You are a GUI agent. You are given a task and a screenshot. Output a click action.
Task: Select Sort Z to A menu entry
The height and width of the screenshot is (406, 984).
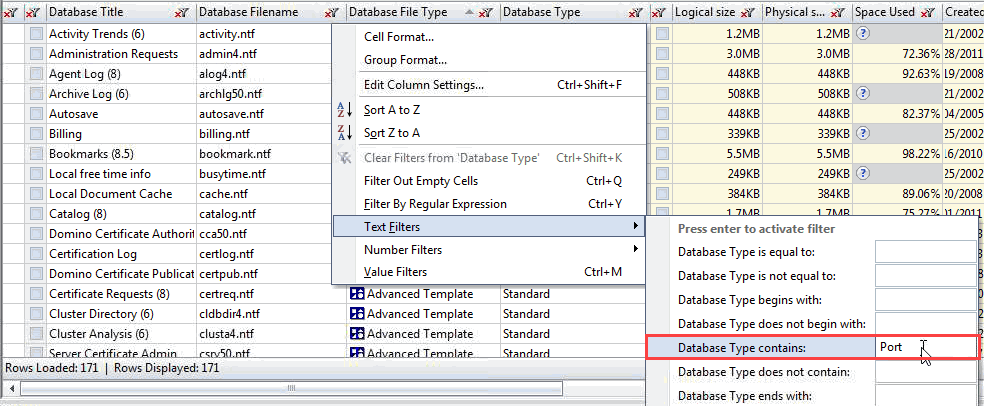click(392, 133)
